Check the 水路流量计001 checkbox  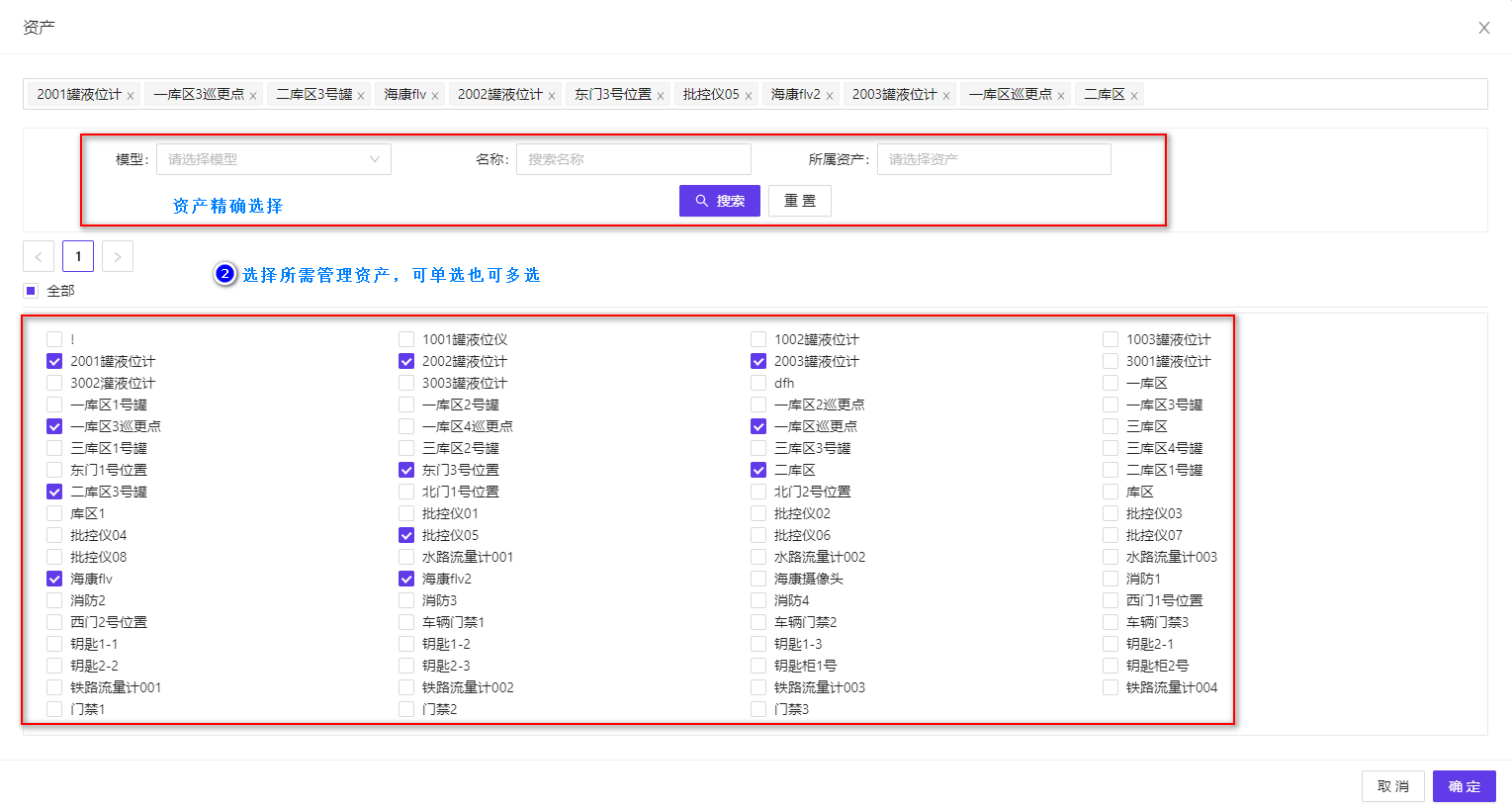tap(406, 557)
